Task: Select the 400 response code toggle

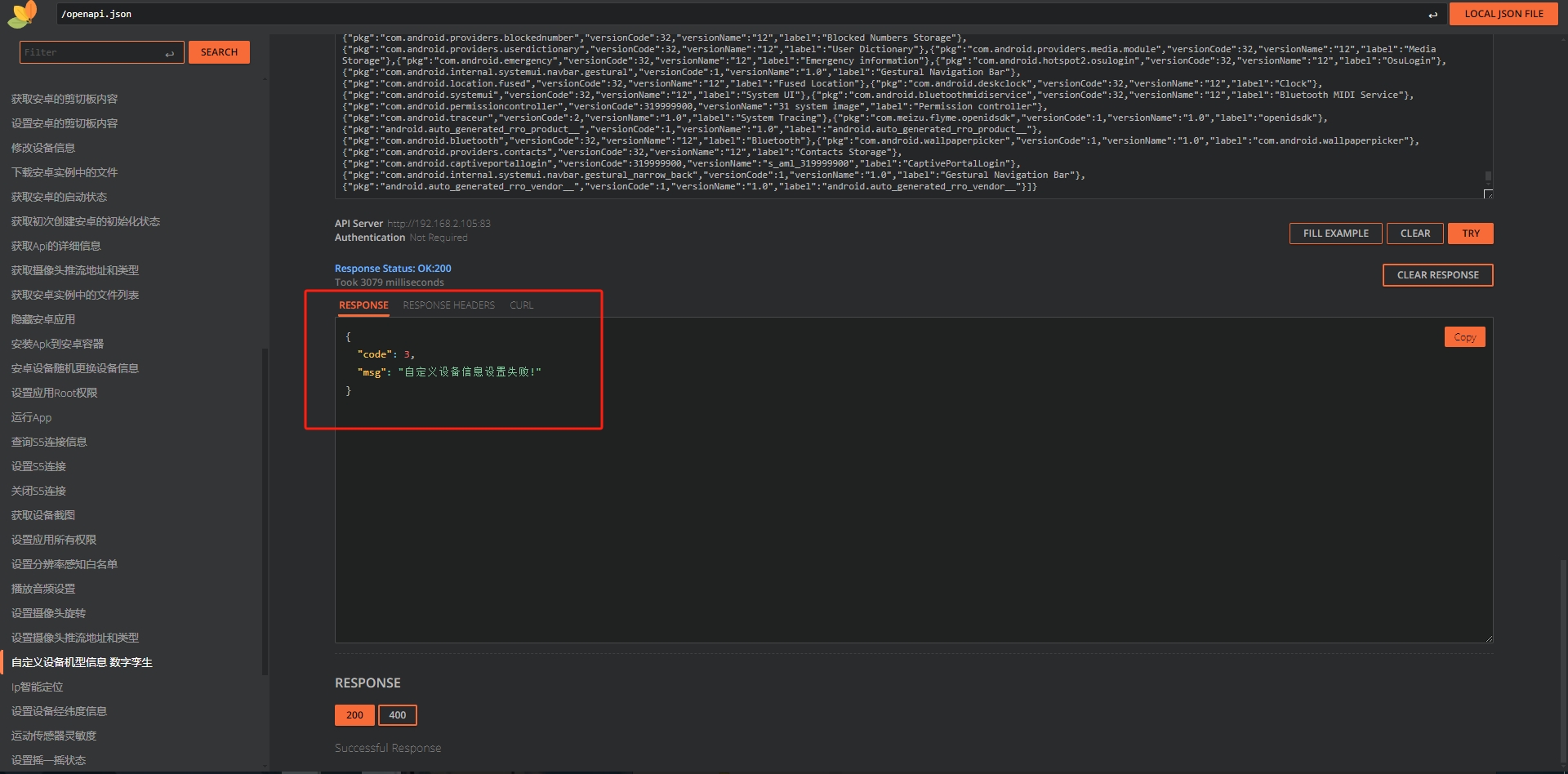Action: 397,715
